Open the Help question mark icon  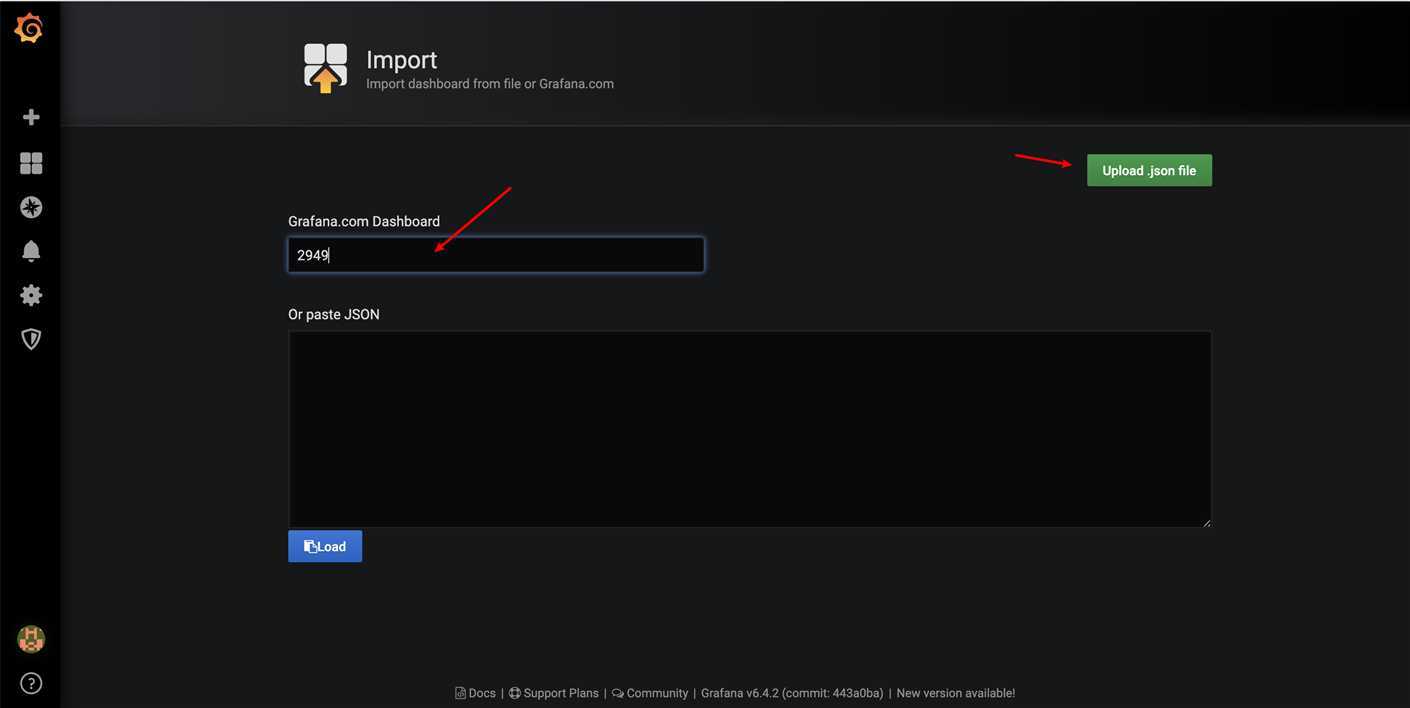(31, 684)
